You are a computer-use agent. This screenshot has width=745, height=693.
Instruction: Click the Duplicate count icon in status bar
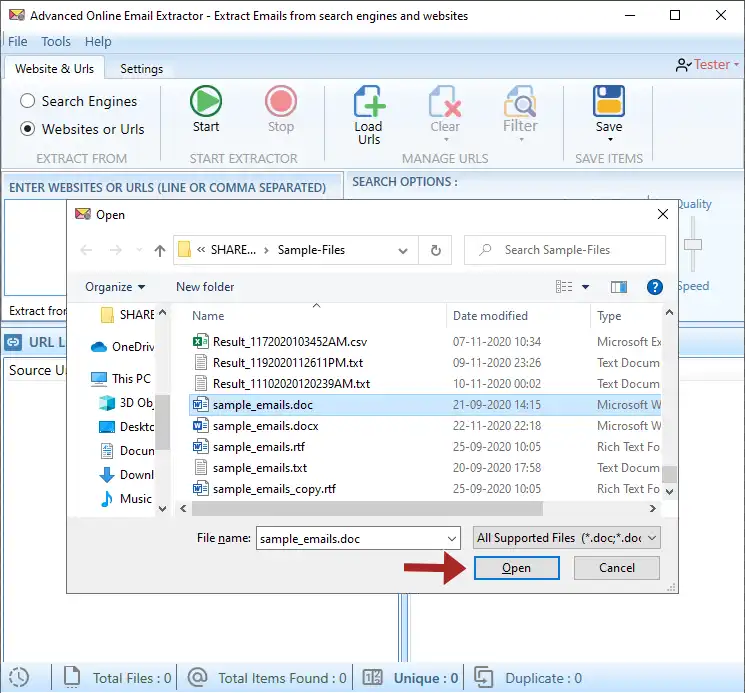483,677
